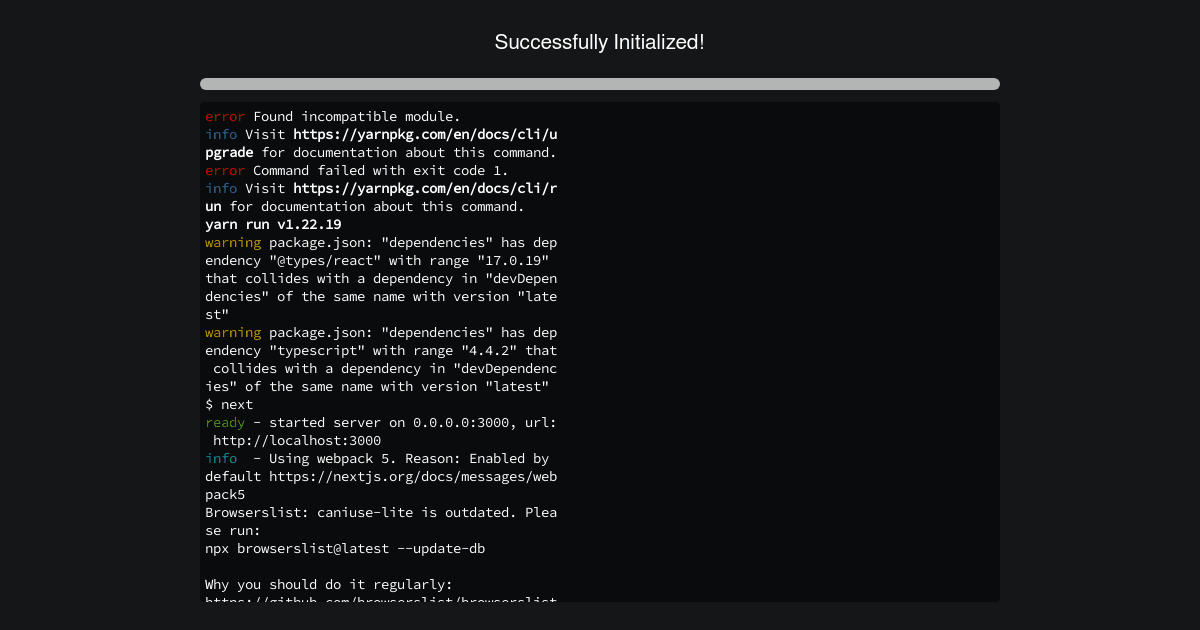Click the "Why you should do it regularly:" text
Viewport: 1200px width, 630px height.
tap(329, 584)
